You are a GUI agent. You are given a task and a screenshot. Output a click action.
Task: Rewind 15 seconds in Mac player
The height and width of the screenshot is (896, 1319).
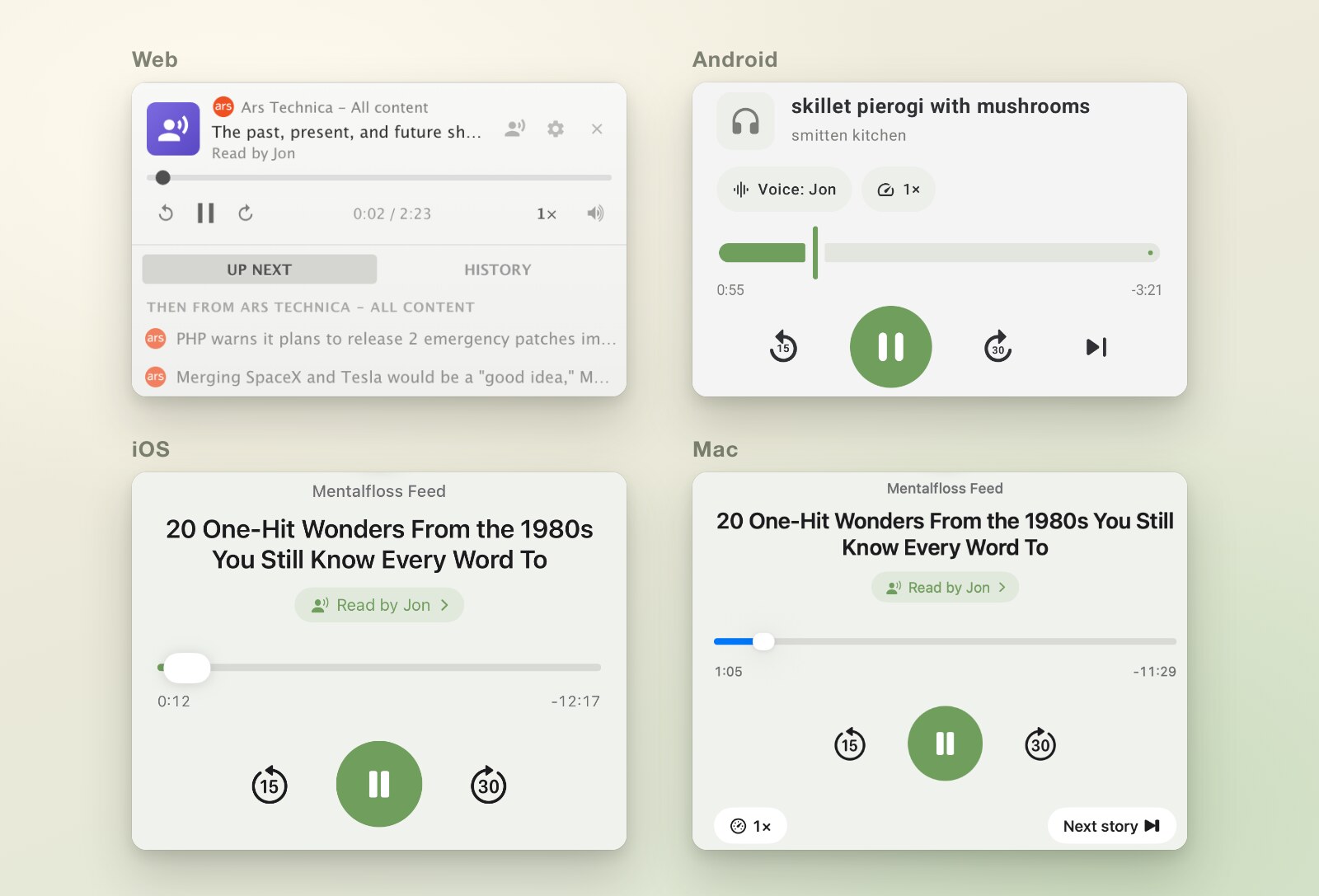point(850,744)
